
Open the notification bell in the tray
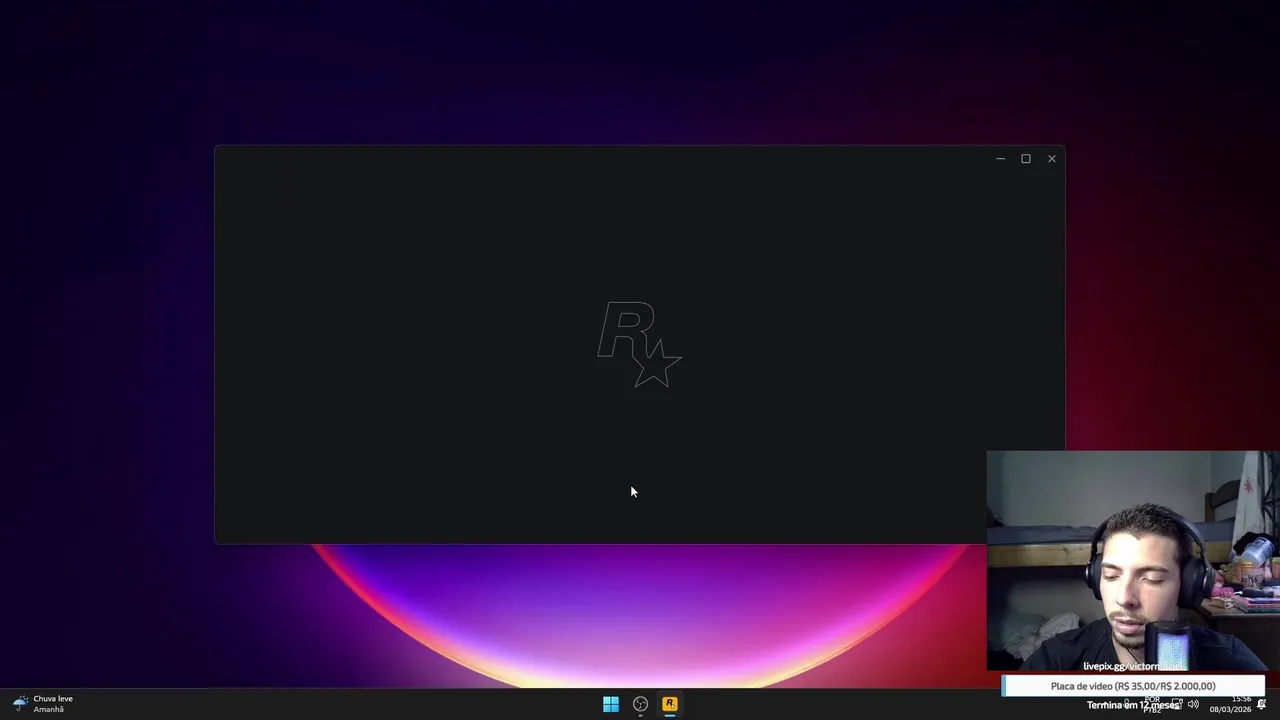click(1262, 704)
